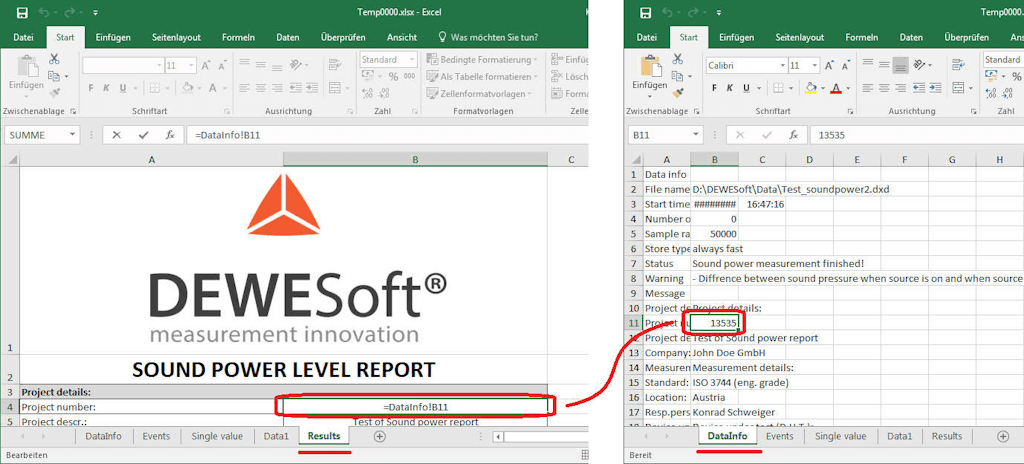Click percent style in the left window
Screen dimensions: 1024x464
pos(393,76)
